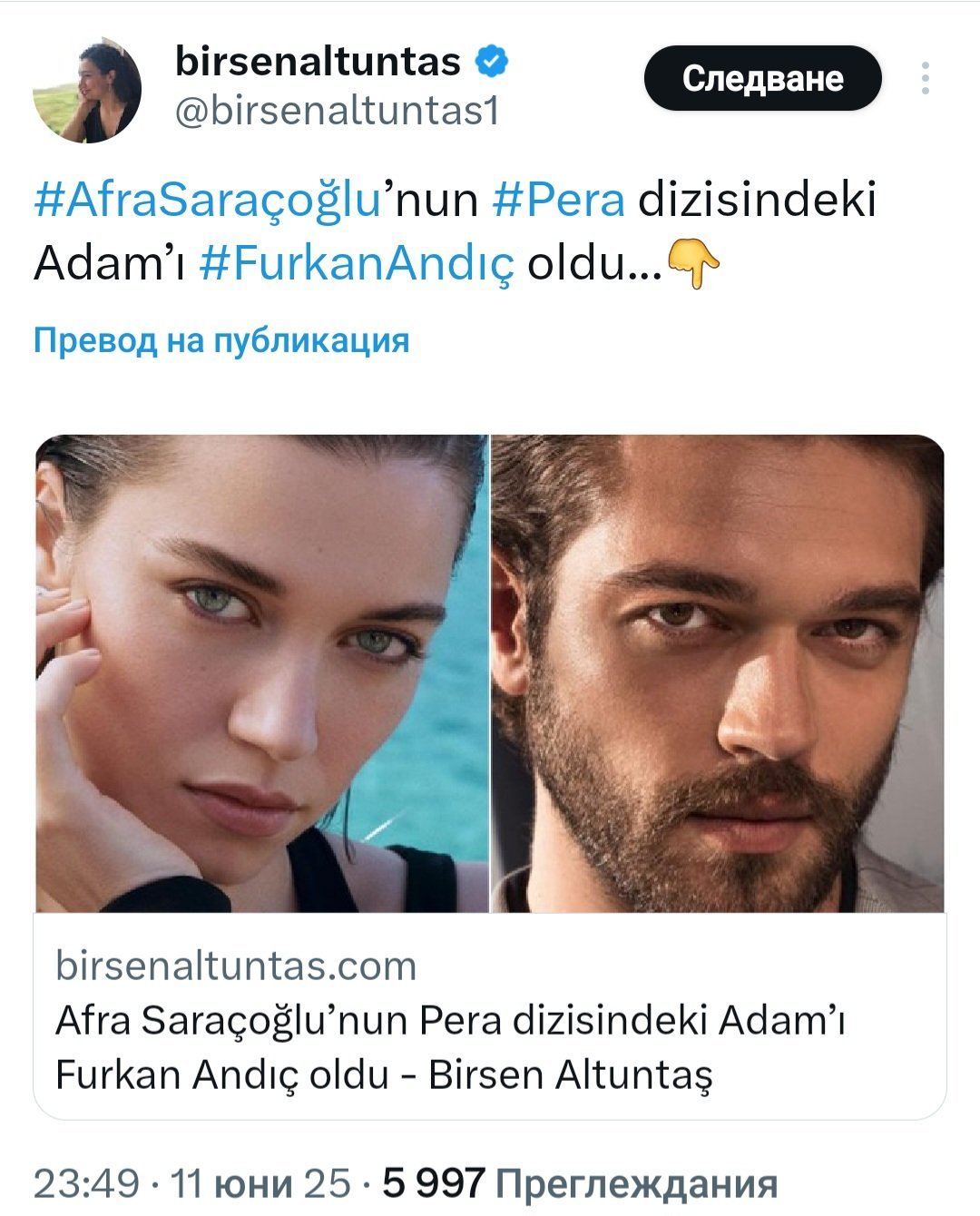The height and width of the screenshot is (1216, 980).
Task: Open the woman's photo in link card
Action: pyautogui.click(x=261, y=673)
